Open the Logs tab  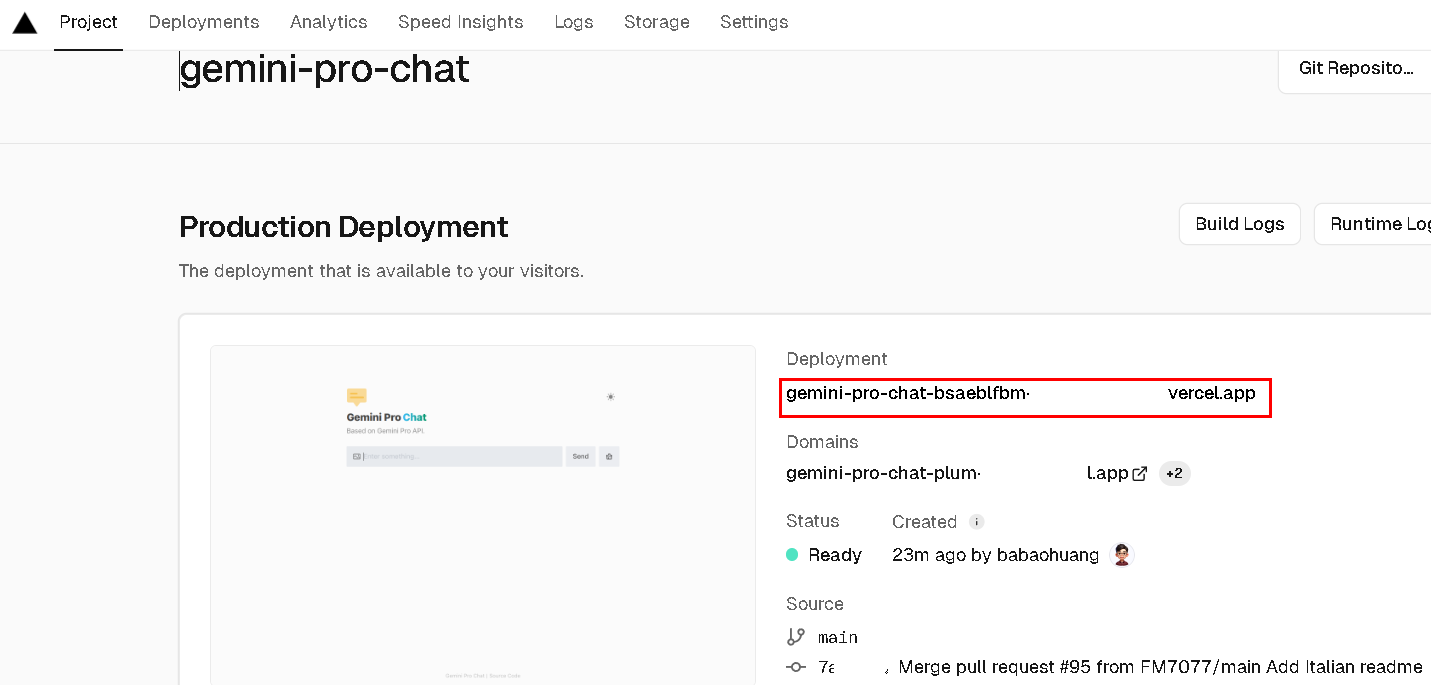click(x=574, y=22)
